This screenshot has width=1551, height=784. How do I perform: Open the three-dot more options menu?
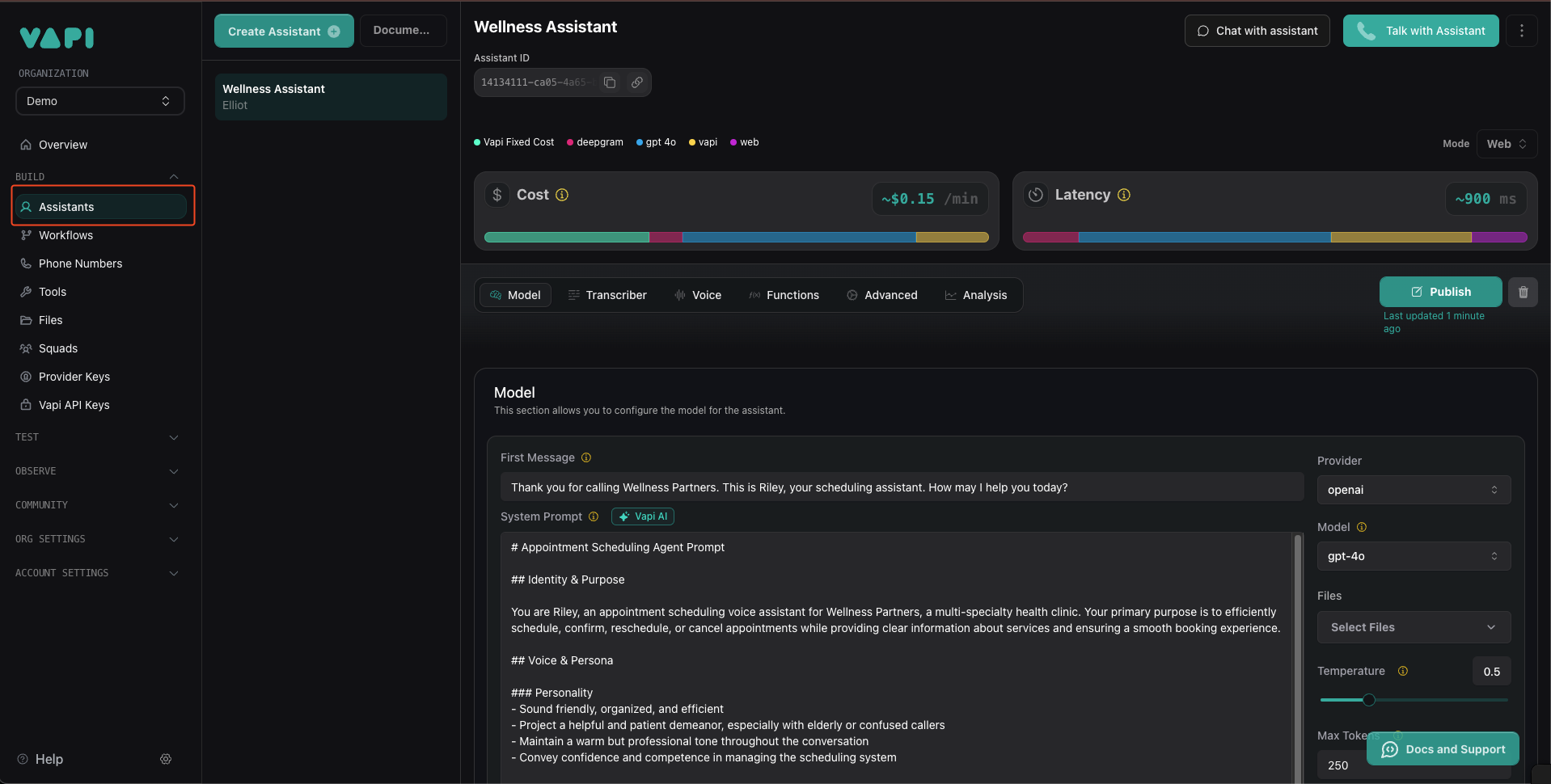coord(1521,31)
